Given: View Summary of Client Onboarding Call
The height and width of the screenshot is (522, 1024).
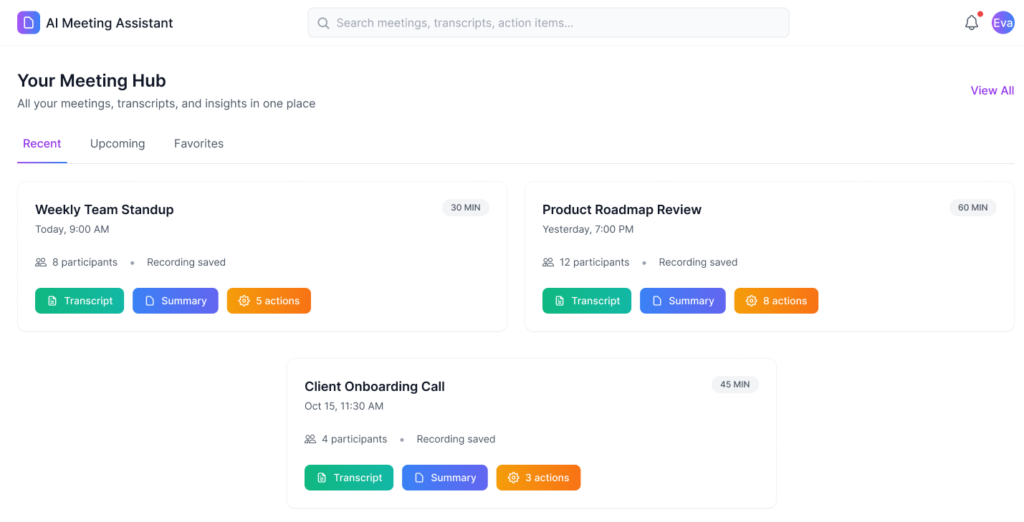Looking at the screenshot, I should [444, 478].
